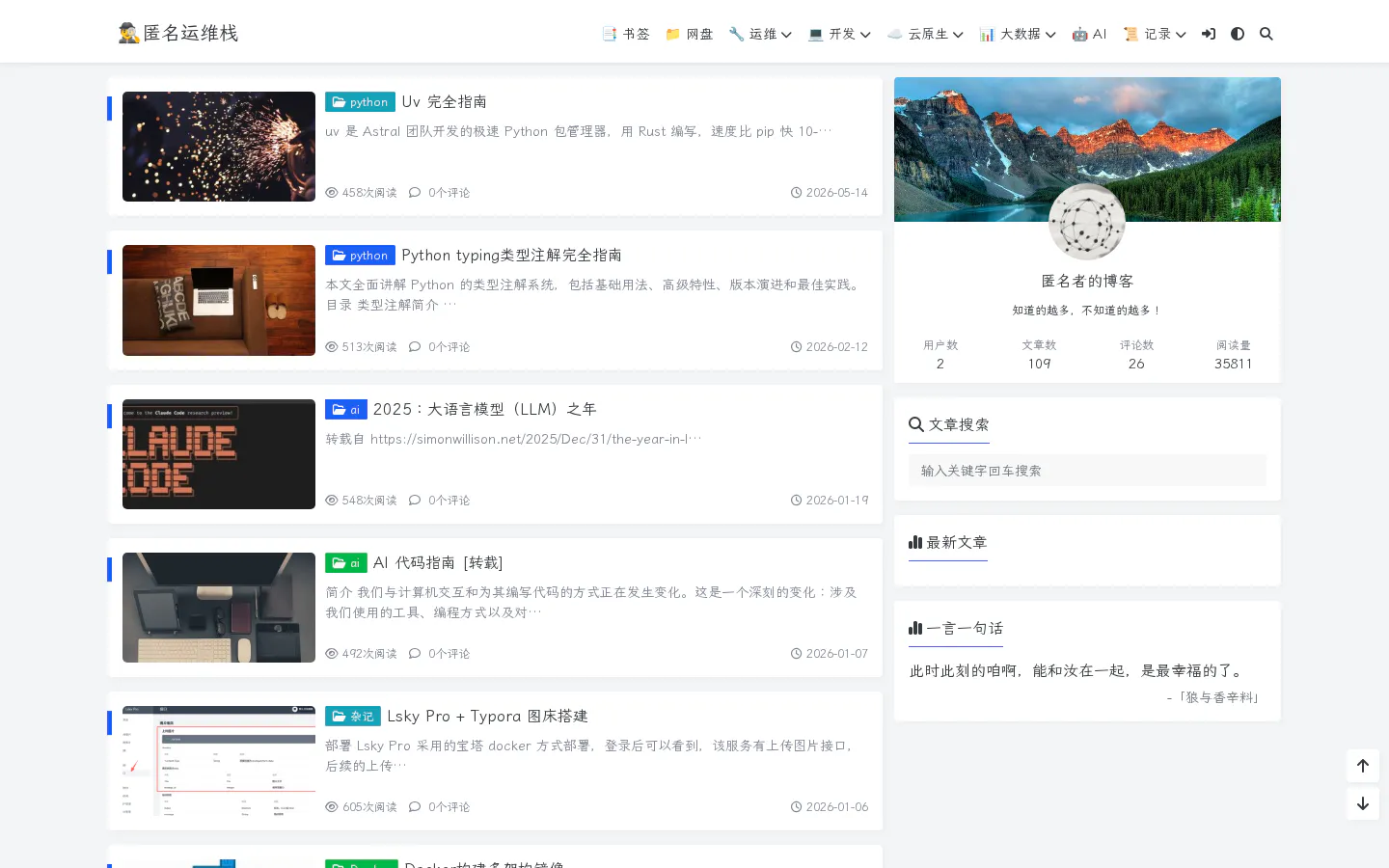Click the 文章搜索 widget heading

pos(949,424)
